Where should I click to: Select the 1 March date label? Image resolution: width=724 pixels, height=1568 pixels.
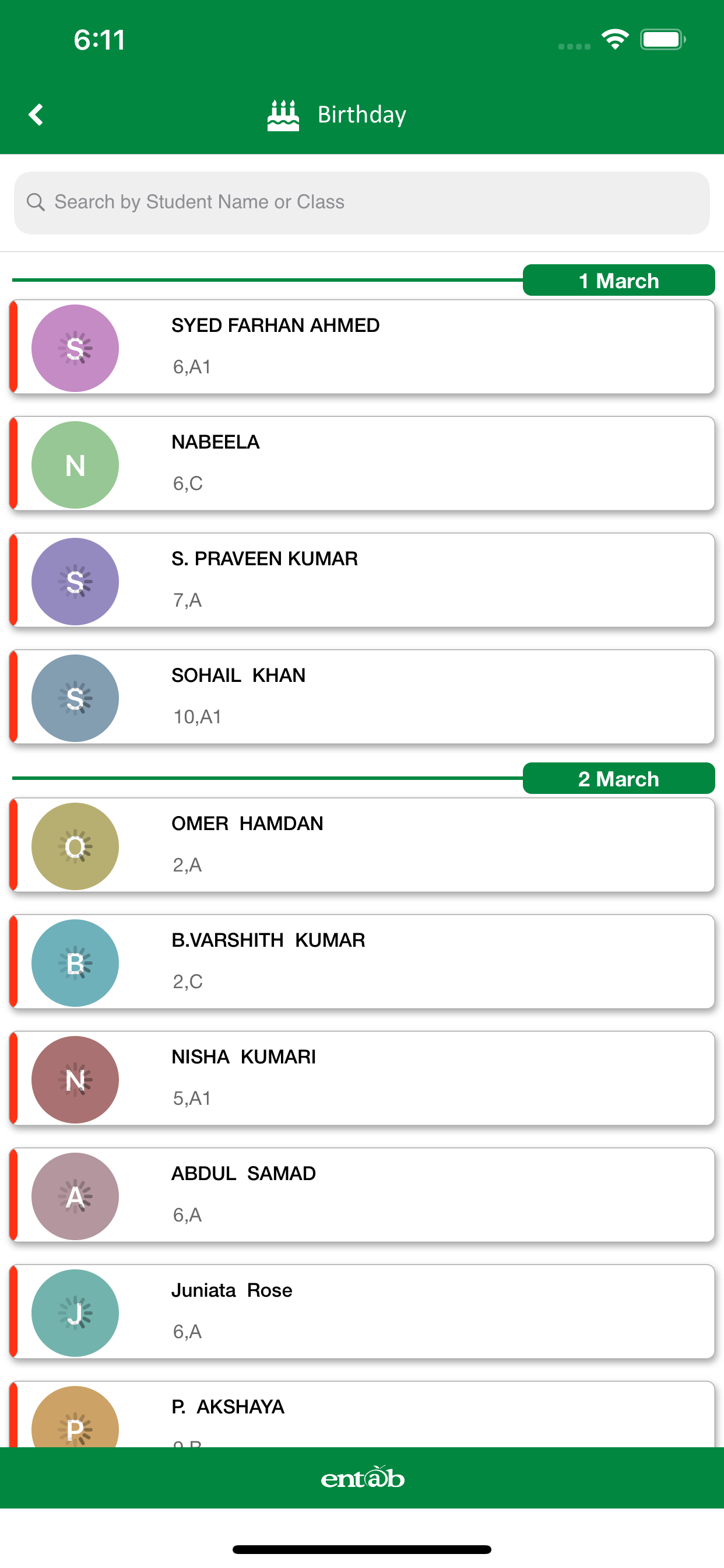(x=618, y=281)
